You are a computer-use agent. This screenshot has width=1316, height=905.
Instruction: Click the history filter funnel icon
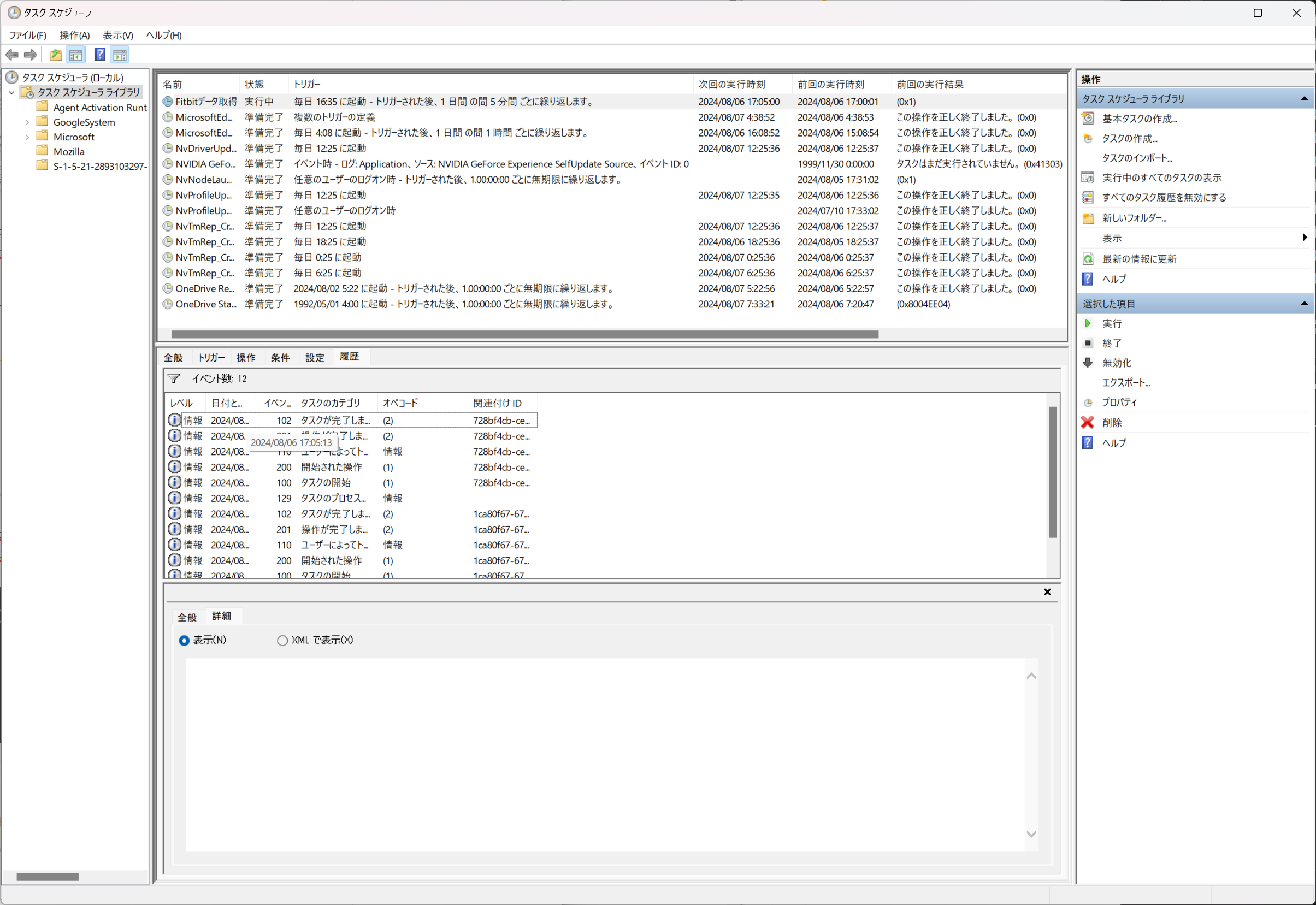[174, 379]
